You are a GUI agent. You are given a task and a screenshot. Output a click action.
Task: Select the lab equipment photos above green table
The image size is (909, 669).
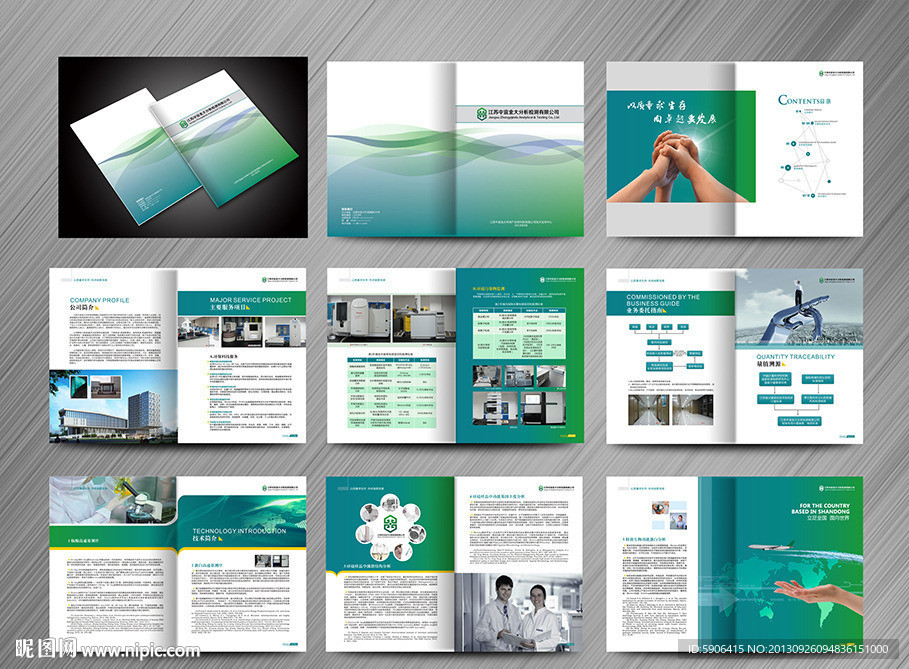pyautogui.click(x=391, y=318)
